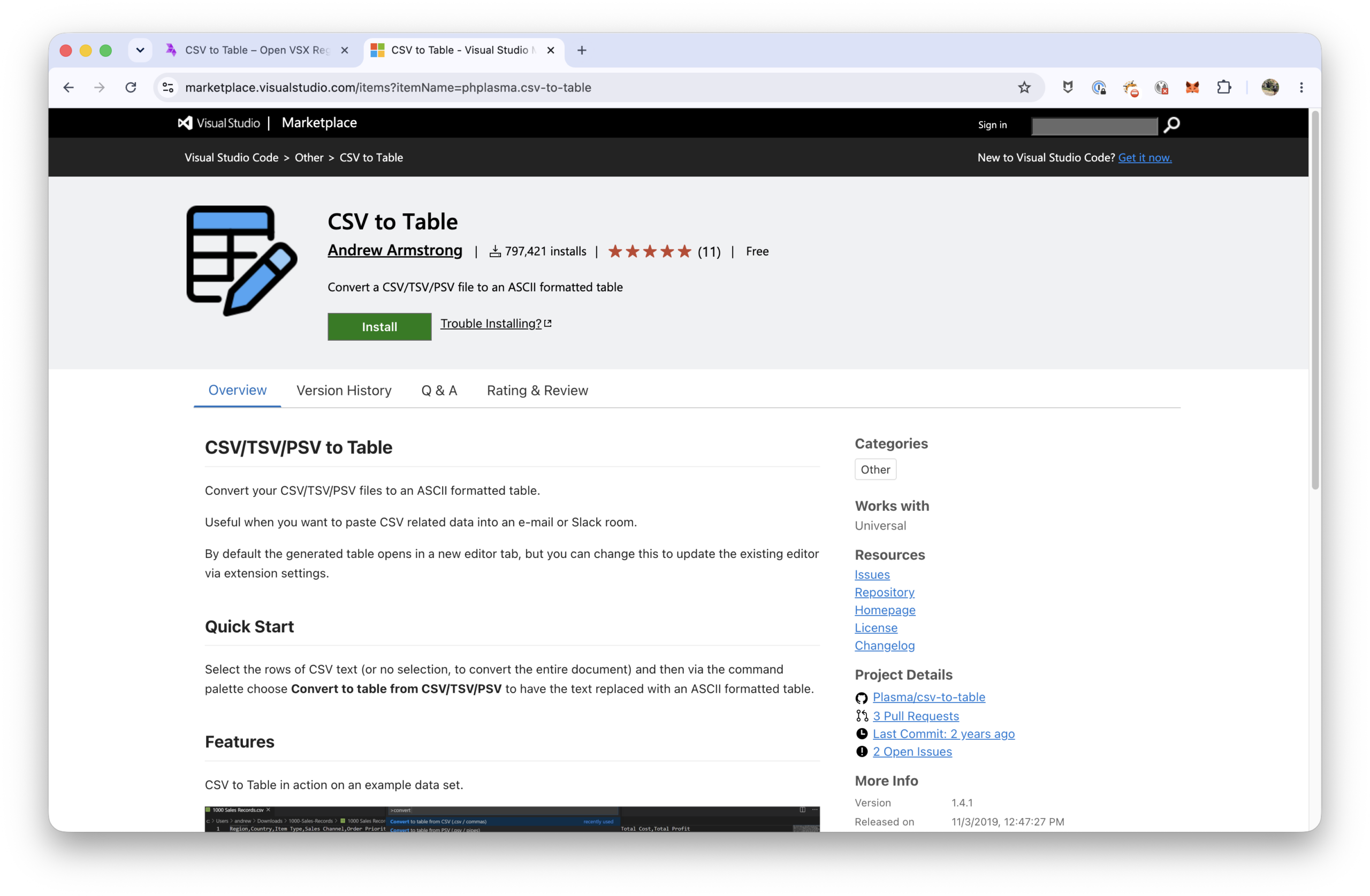Close the Visual Studio Marketplace tab
The height and width of the screenshot is (896, 1370).
point(550,50)
